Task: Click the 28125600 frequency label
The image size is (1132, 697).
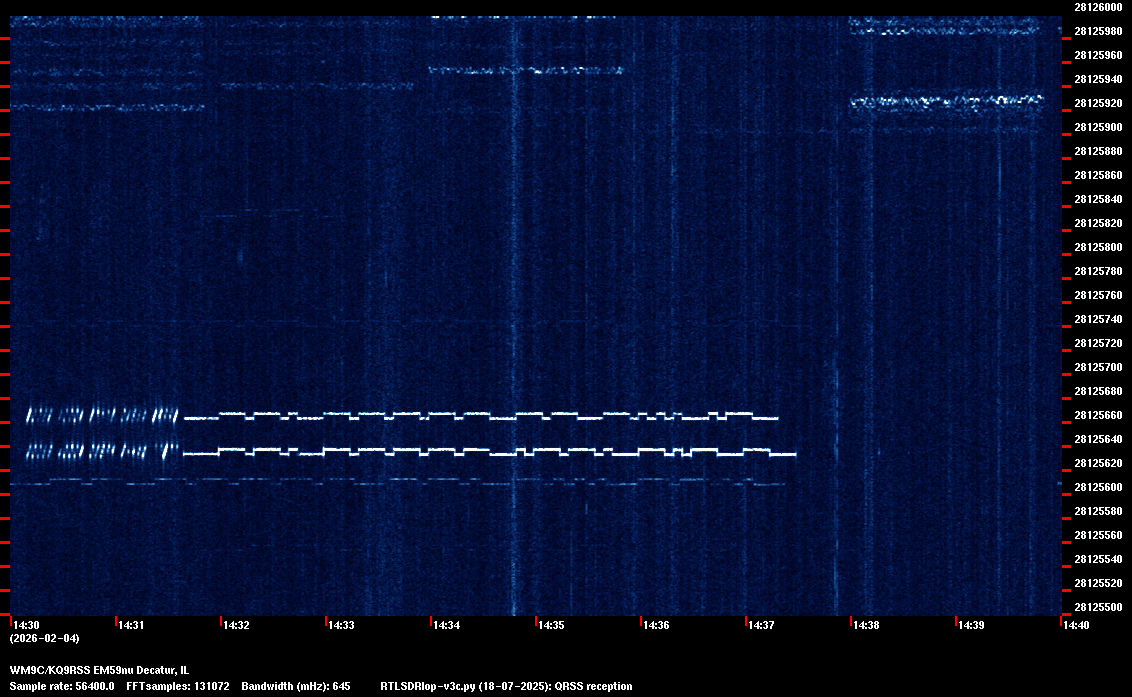Action: (x=1097, y=487)
